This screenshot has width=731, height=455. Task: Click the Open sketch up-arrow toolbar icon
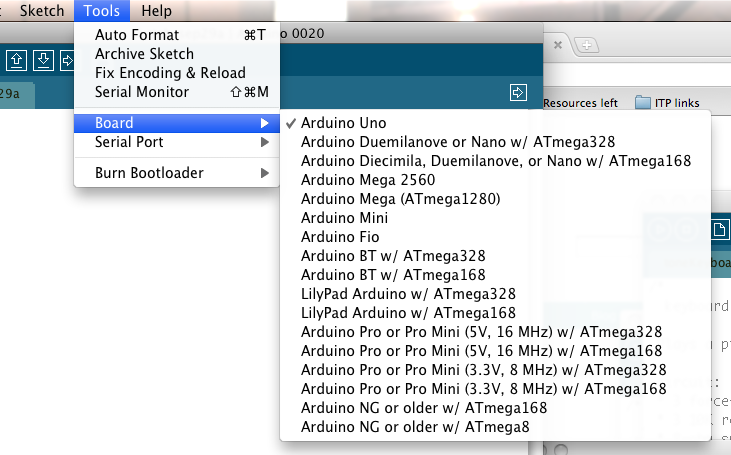(17, 60)
